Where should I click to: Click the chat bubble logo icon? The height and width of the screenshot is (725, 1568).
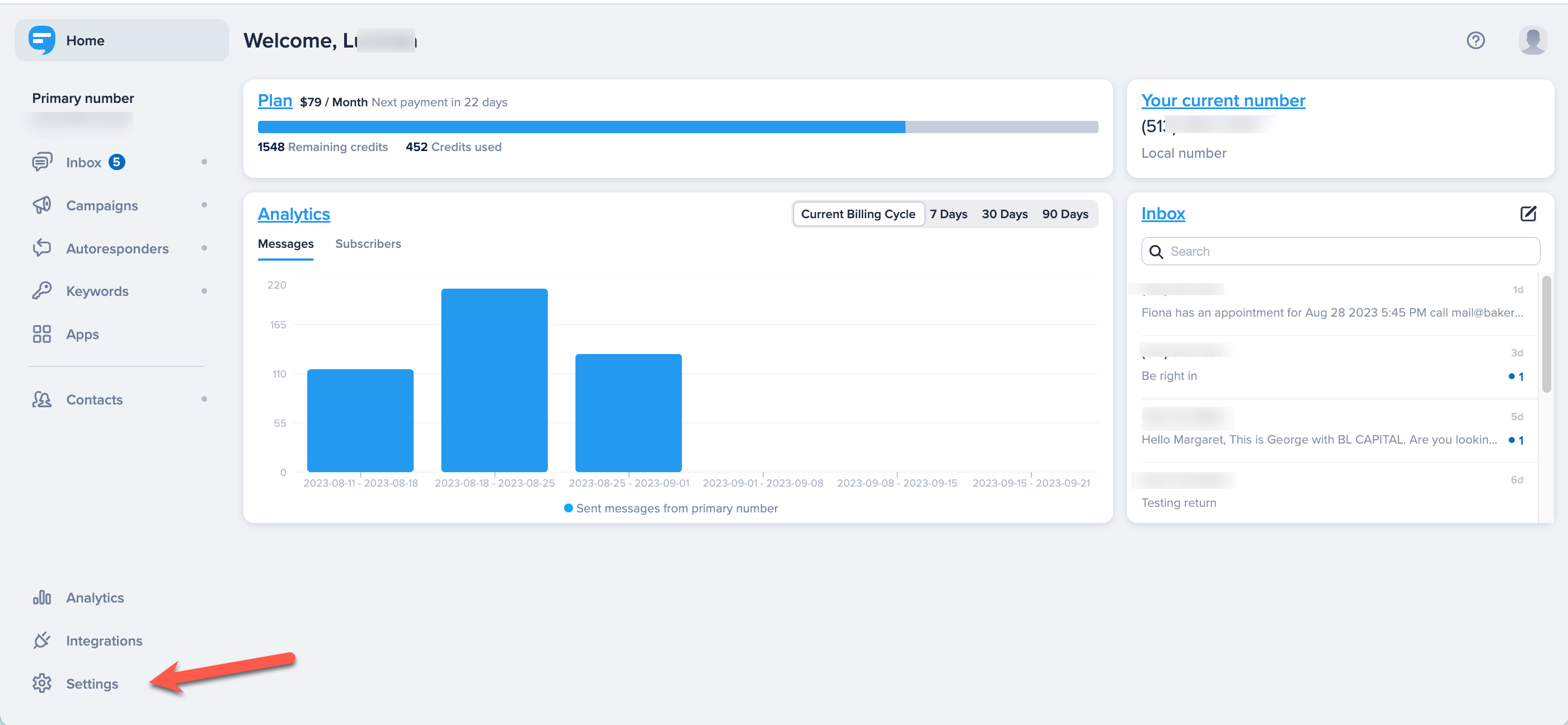click(41, 40)
